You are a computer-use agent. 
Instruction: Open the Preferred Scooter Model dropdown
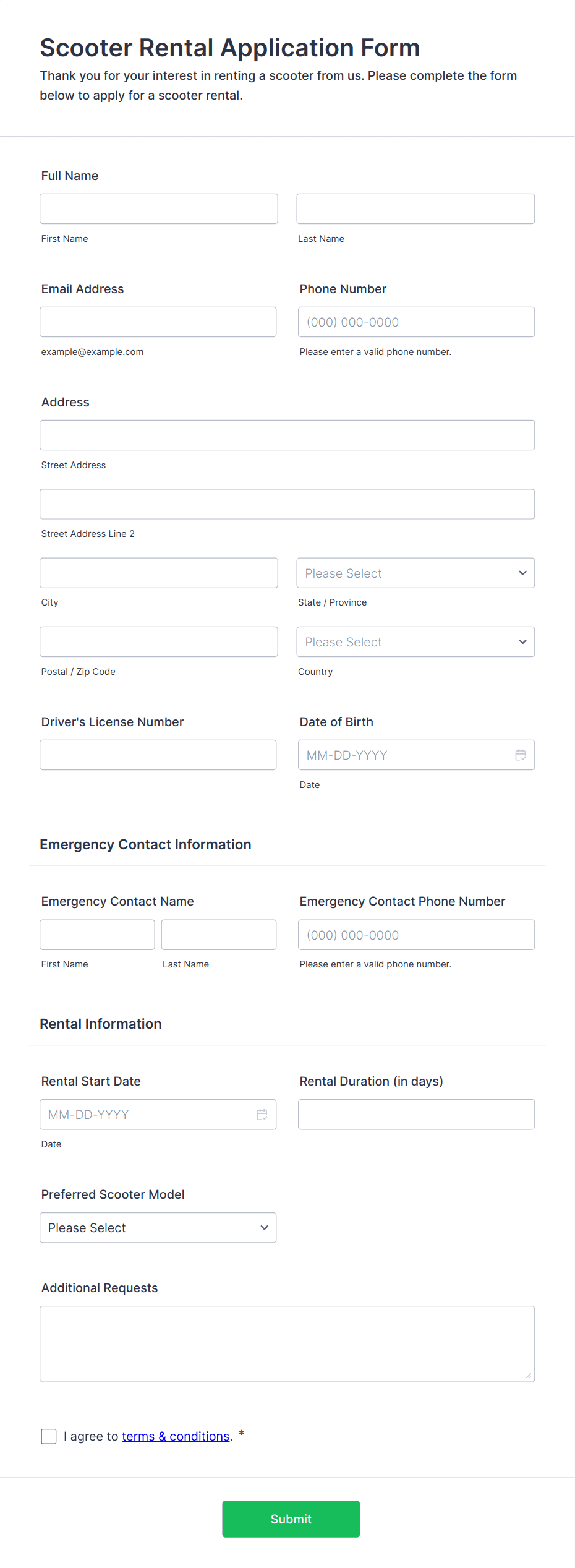tap(158, 1227)
